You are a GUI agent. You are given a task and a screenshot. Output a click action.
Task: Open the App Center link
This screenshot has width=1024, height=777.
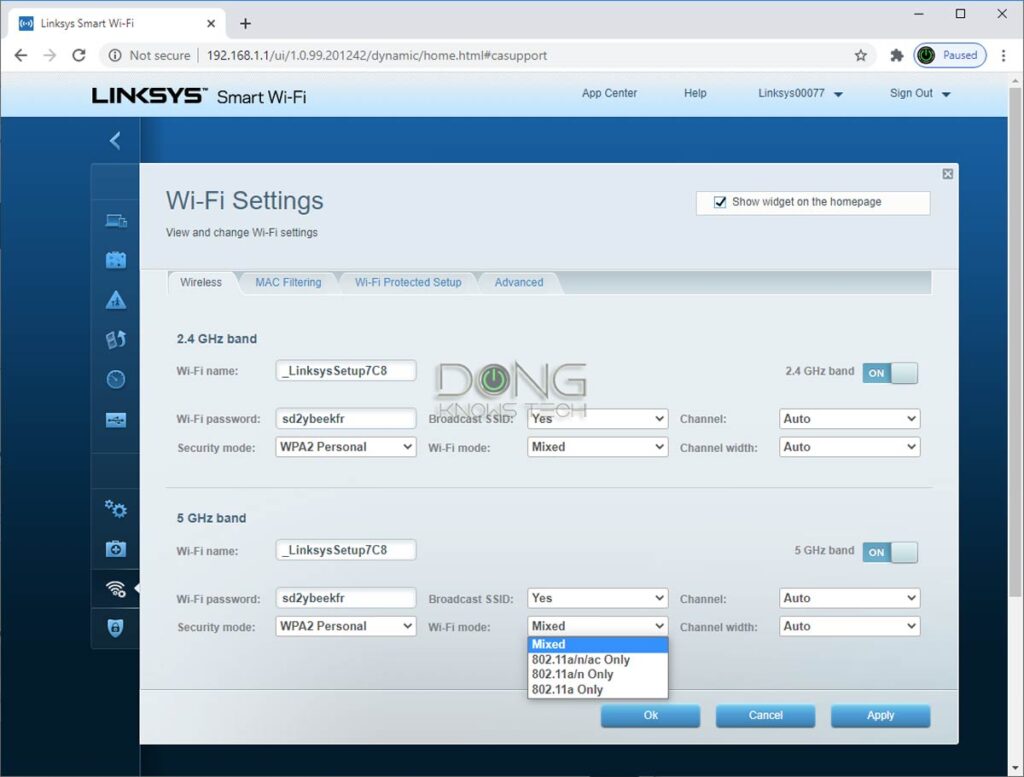click(608, 92)
